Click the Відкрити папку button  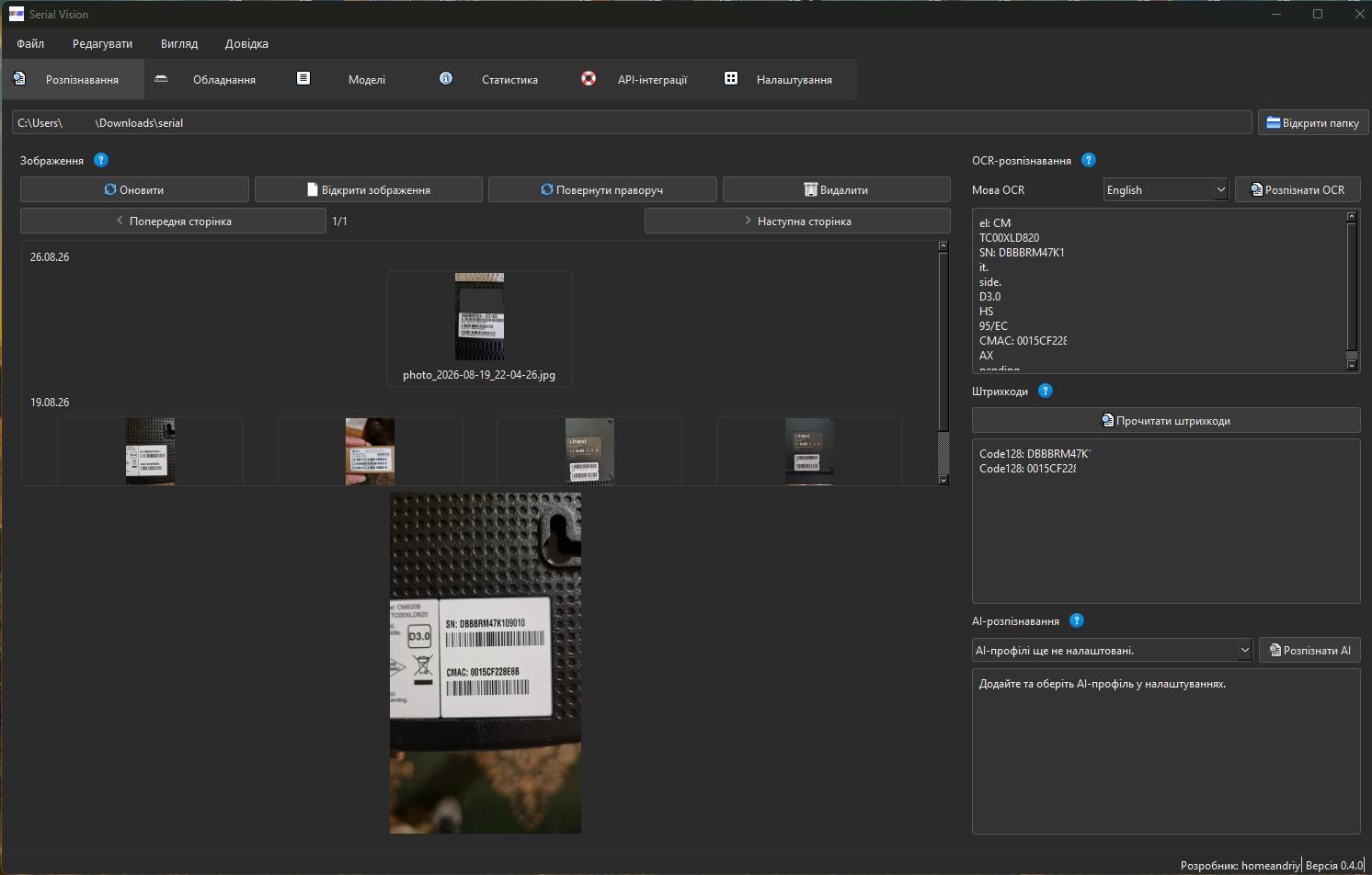1313,122
